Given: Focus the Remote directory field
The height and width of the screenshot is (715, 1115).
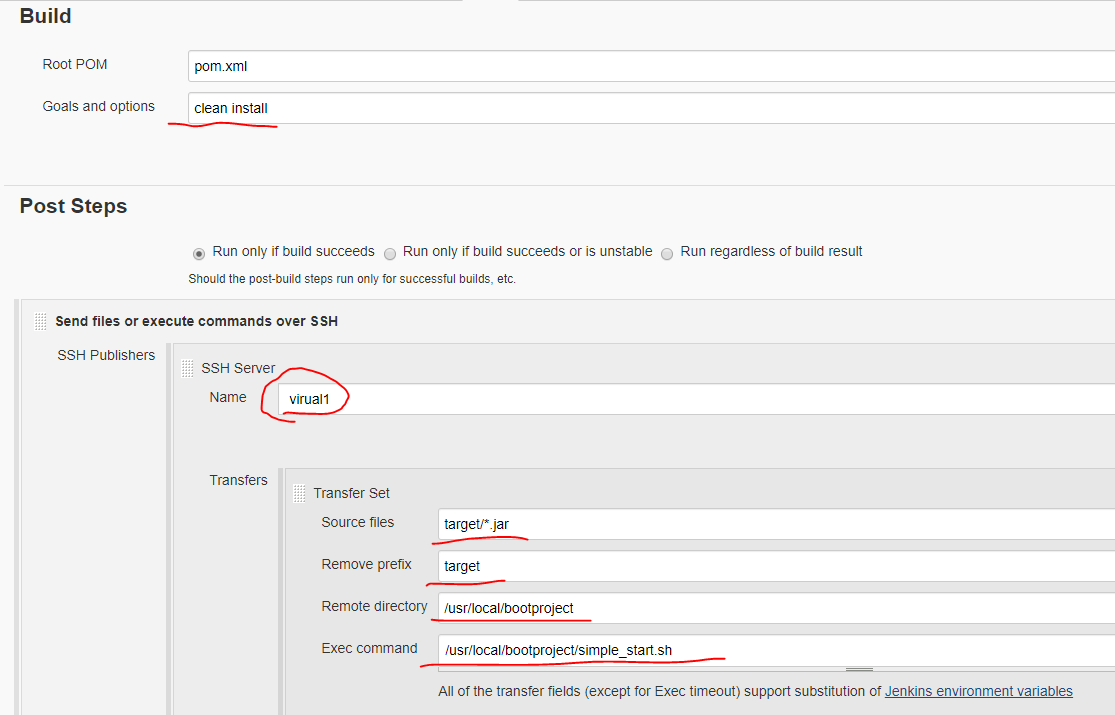Looking at the screenshot, I should (x=775, y=608).
